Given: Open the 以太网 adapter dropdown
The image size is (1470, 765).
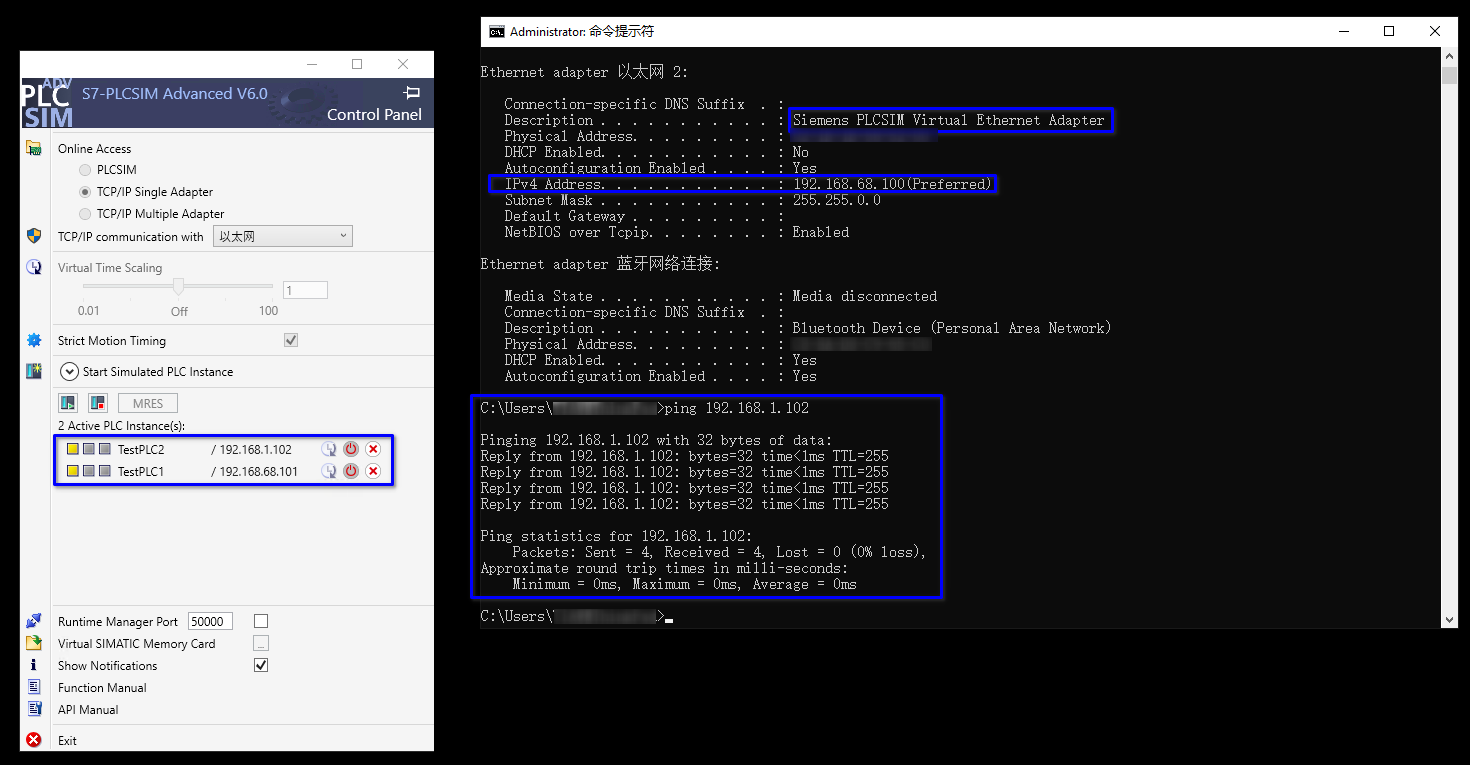Looking at the screenshot, I should click(x=282, y=235).
